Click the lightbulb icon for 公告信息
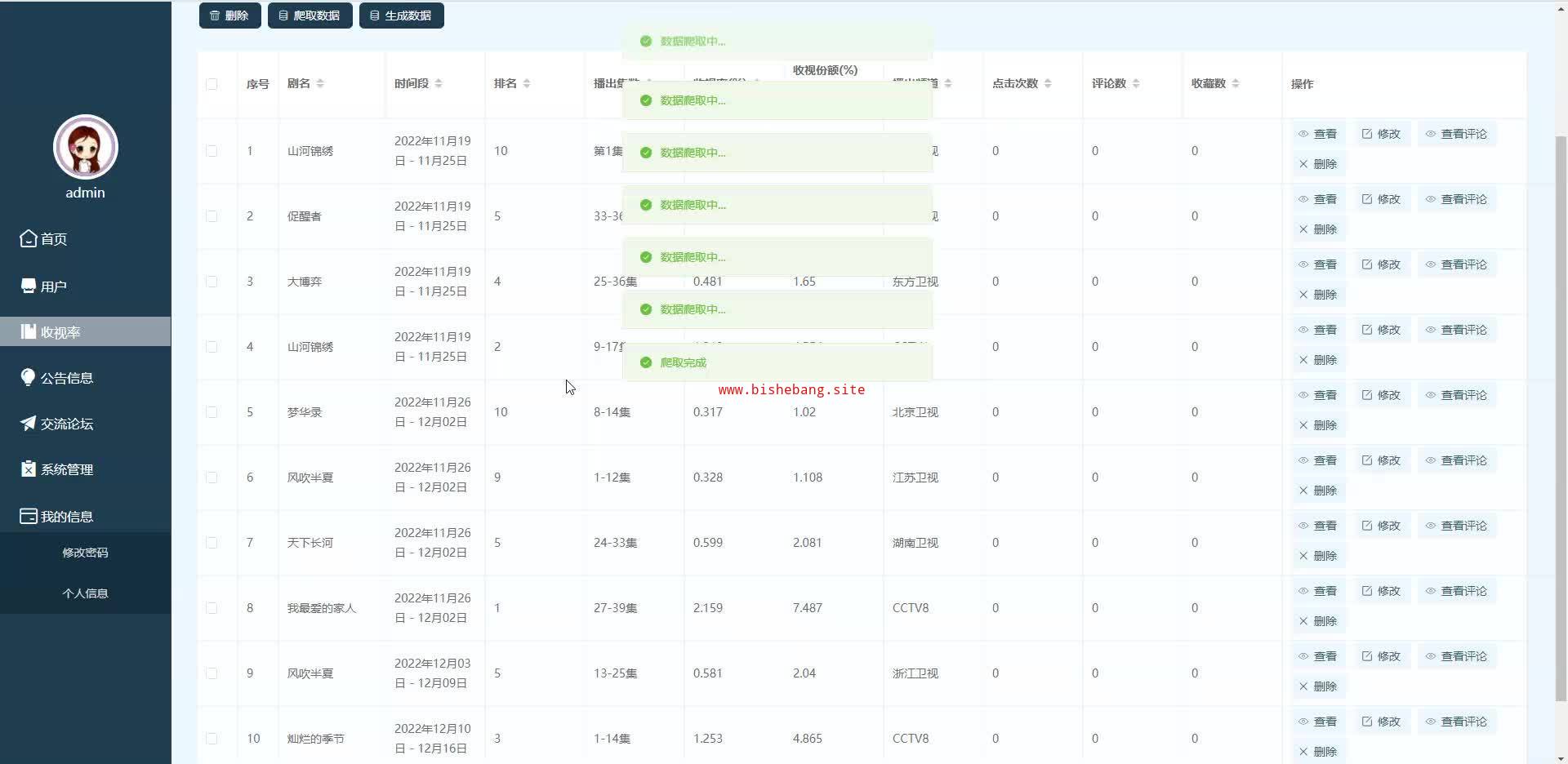This screenshot has height=764, width=1568. pyautogui.click(x=29, y=377)
